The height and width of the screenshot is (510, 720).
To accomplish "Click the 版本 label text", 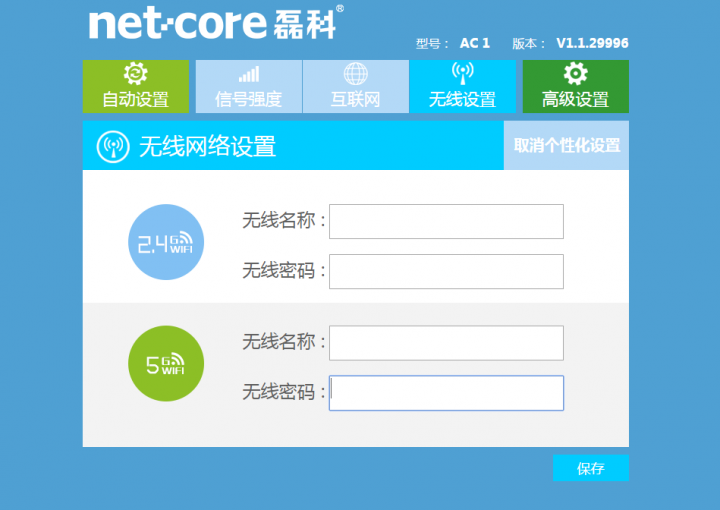I will tap(529, 44).
